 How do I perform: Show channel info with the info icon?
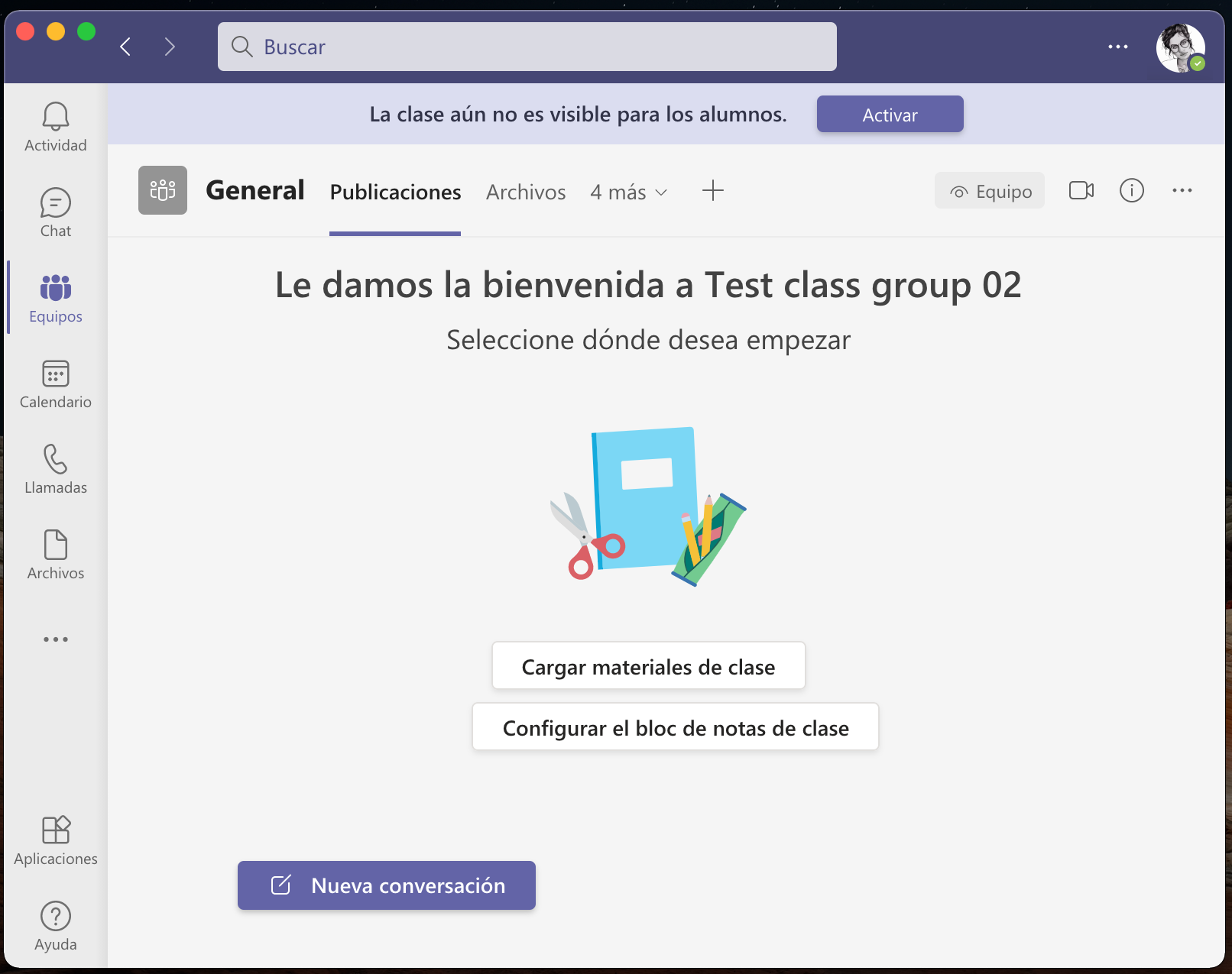pyautogui.click(x=1131, y=190)
